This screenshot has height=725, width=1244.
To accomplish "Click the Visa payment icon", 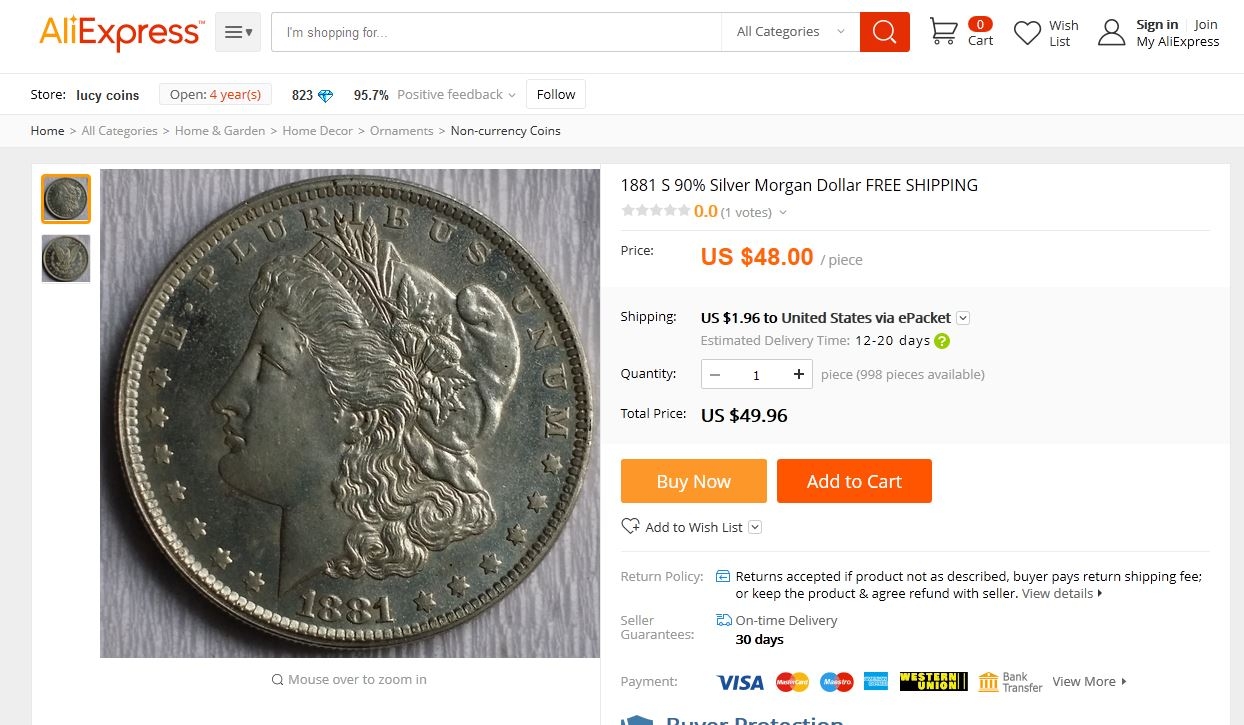I will pyautogui.click(x=740, y=682).
